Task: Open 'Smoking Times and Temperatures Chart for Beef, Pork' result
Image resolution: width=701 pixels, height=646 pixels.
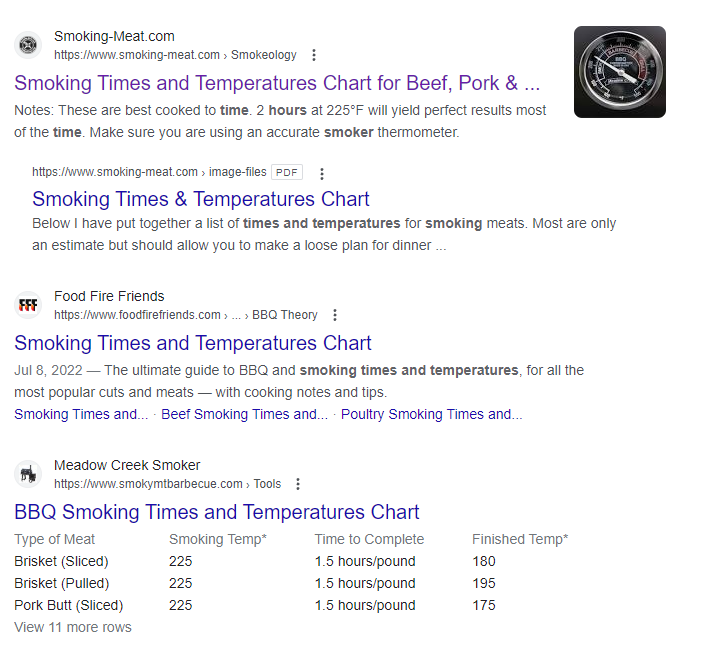Action: tap(277, 82)
